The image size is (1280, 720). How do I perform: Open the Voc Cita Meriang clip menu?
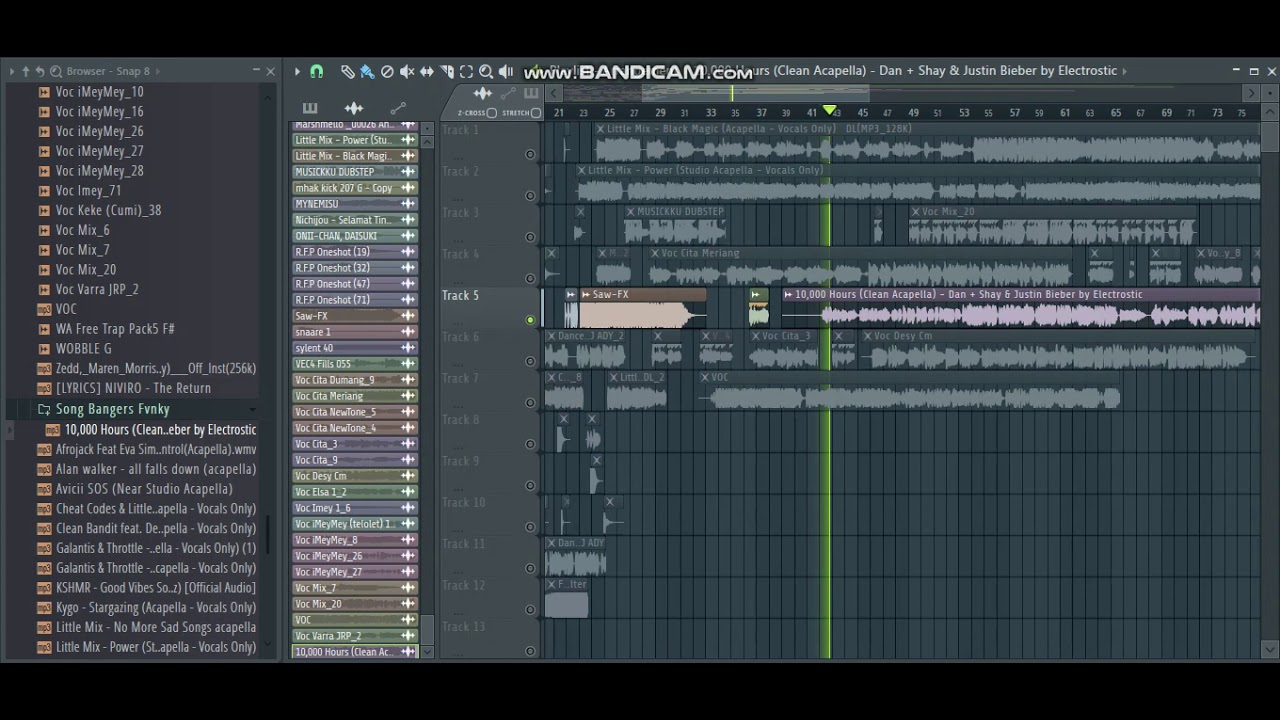[x=655, y=253]
